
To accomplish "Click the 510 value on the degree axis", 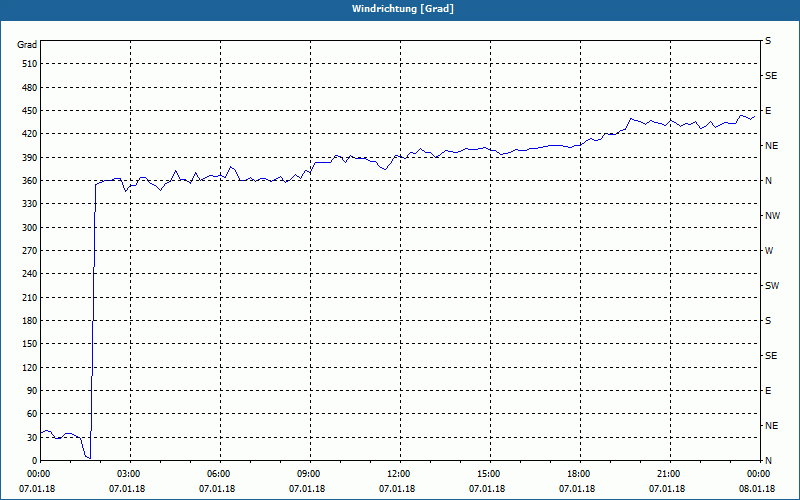I will click(x=30, y=64).
